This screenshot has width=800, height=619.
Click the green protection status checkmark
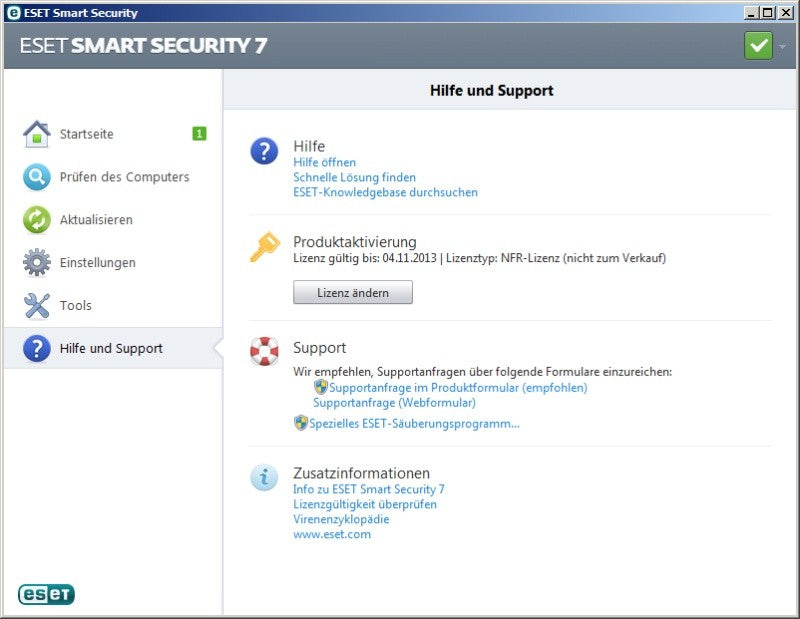[758, 45]
